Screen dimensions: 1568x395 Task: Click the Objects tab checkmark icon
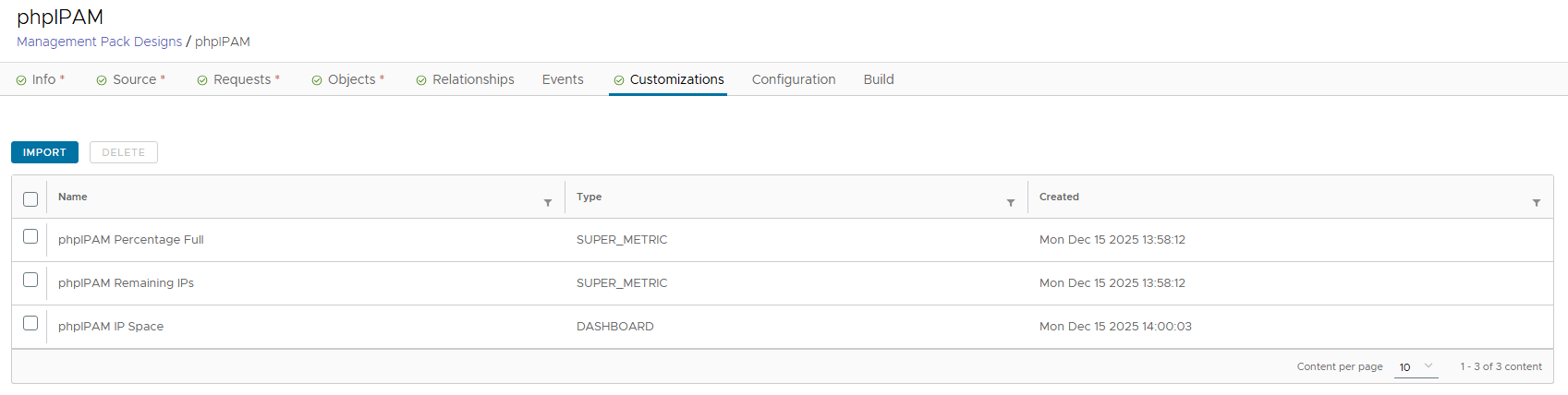click(317, 80)
